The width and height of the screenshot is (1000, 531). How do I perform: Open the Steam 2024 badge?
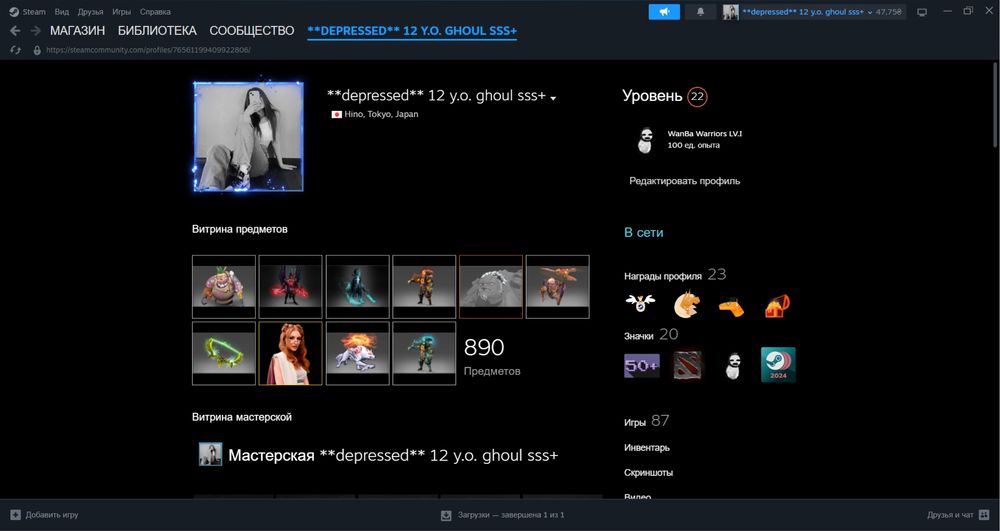[778, 365]
